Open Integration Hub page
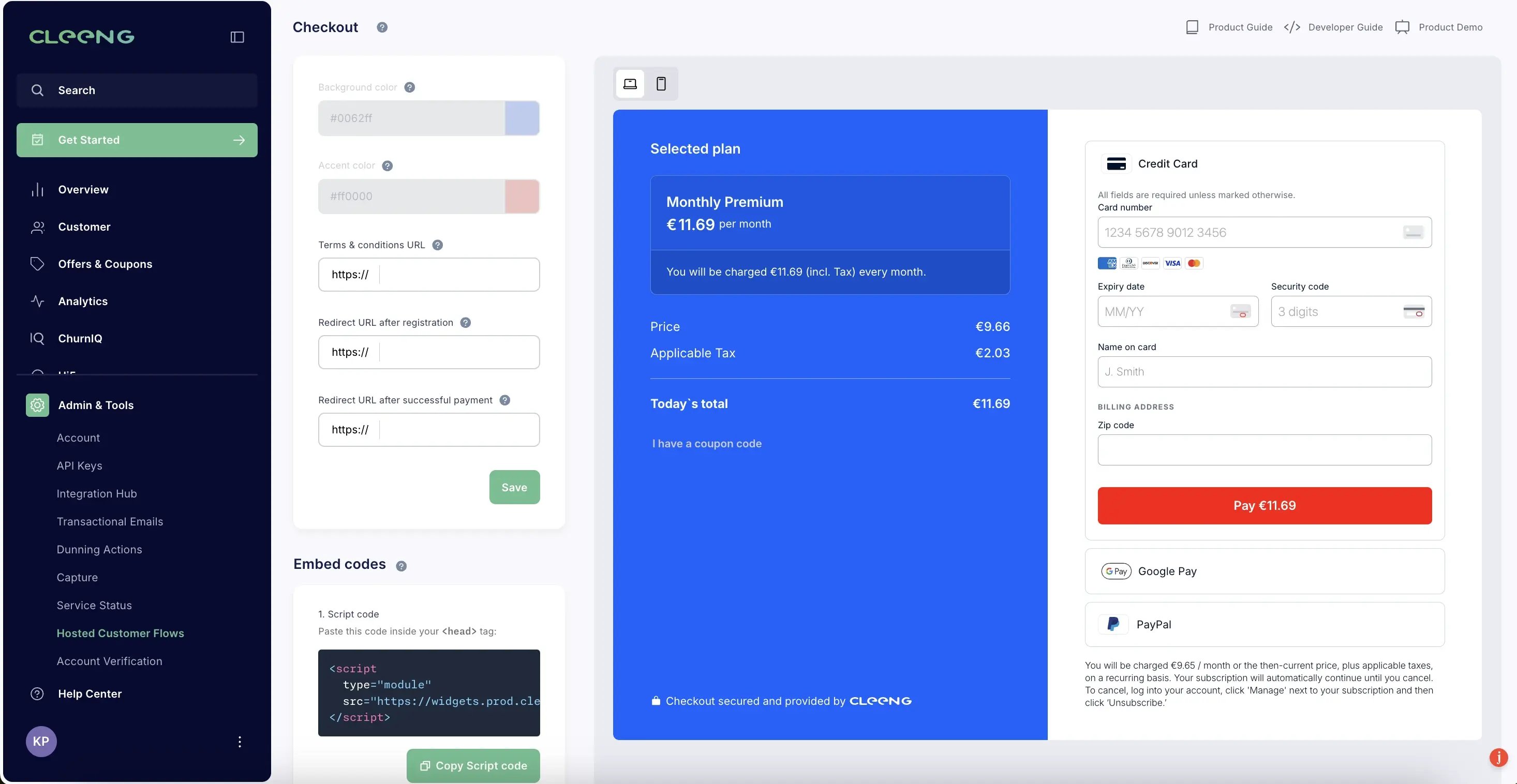Image resolution: width=1517 pixels, height=784 pixels. (97, 494)
